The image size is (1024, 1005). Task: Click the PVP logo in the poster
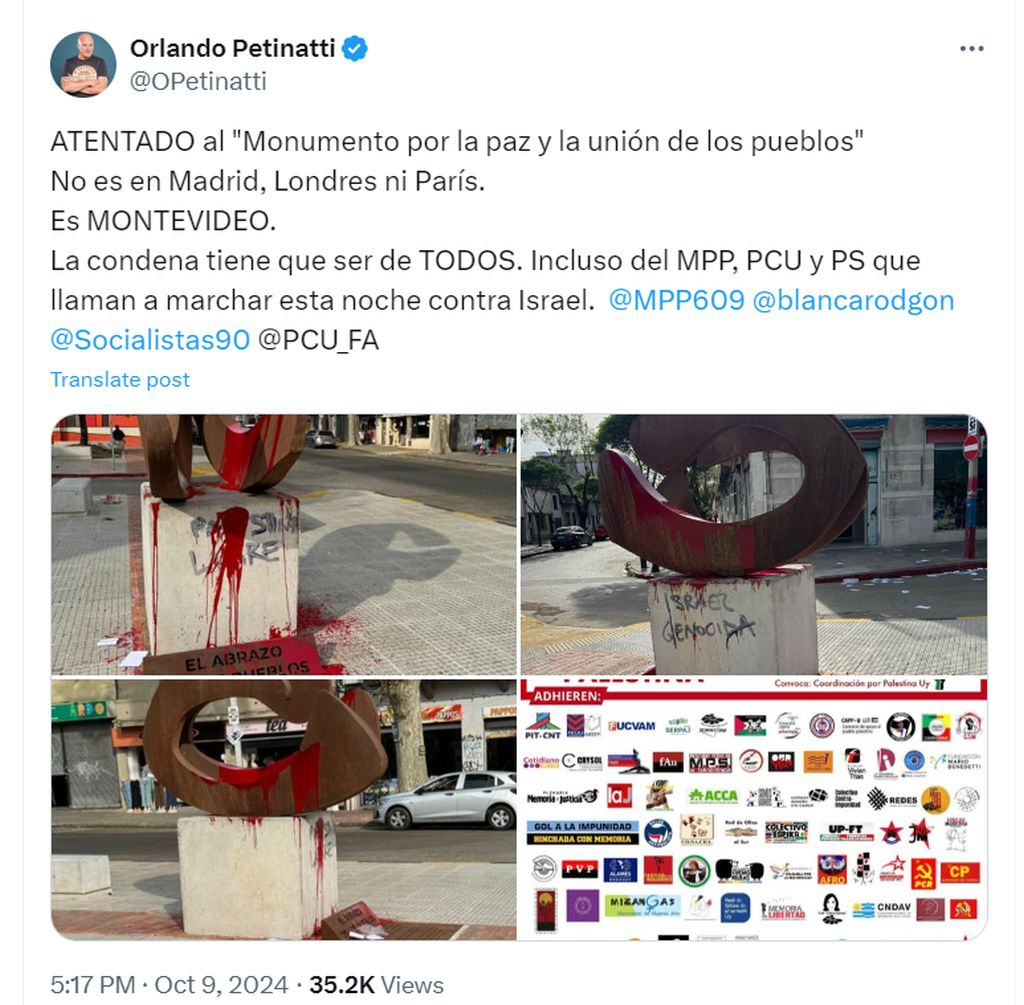coord(580,869)
